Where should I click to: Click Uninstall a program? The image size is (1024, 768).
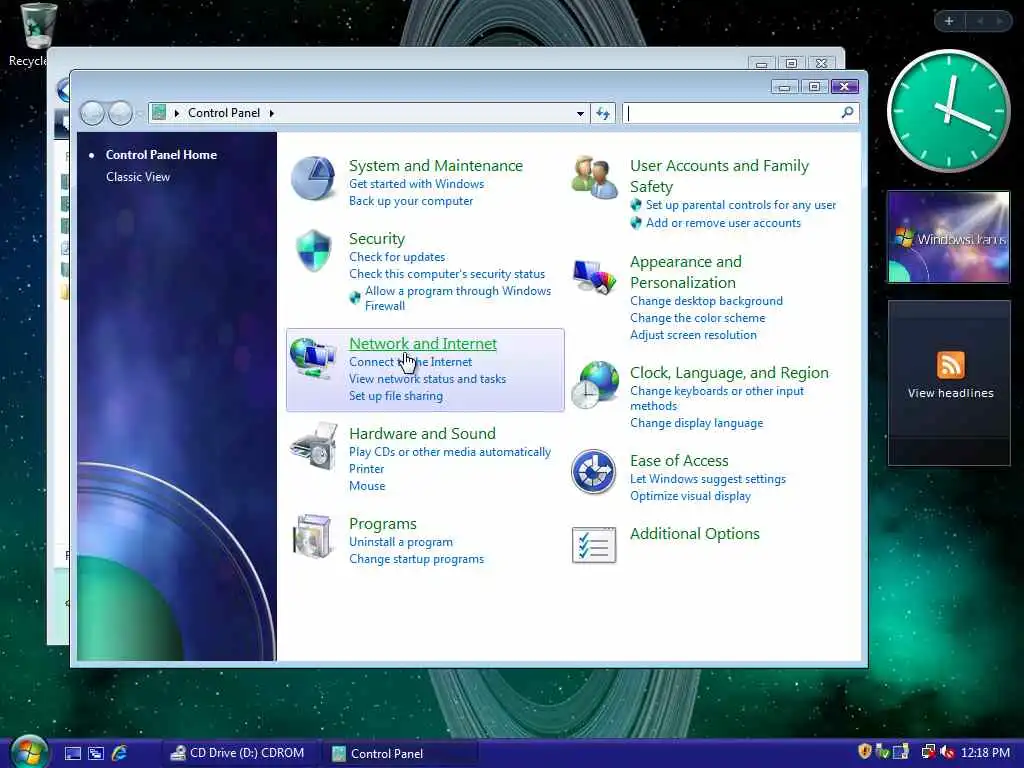coord(400,542)
